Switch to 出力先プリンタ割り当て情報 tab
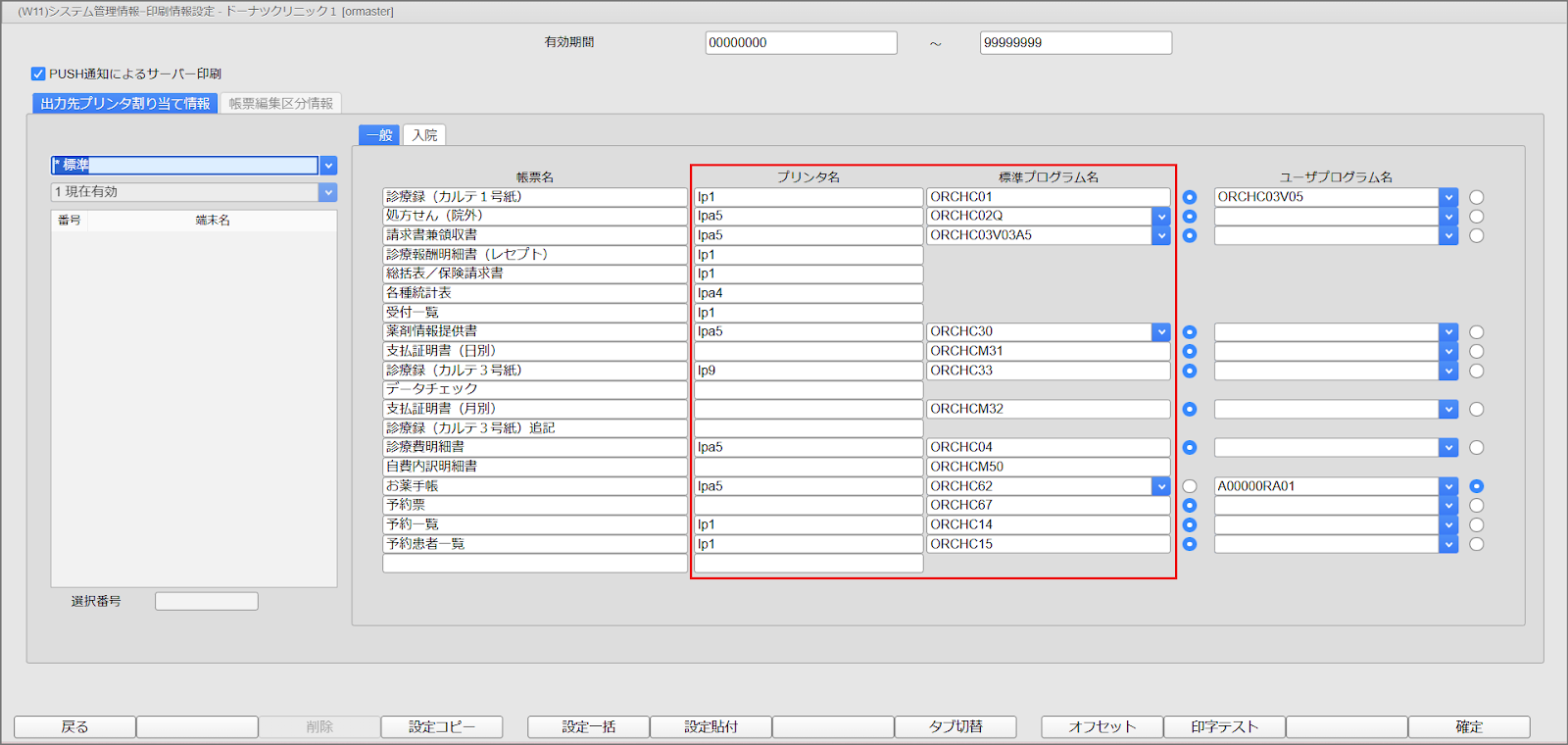The image size is (1568, 745). pos(124,103)
